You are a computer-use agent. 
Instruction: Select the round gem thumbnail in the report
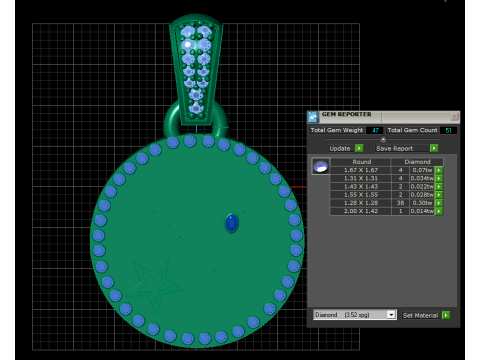click(321, 166)
